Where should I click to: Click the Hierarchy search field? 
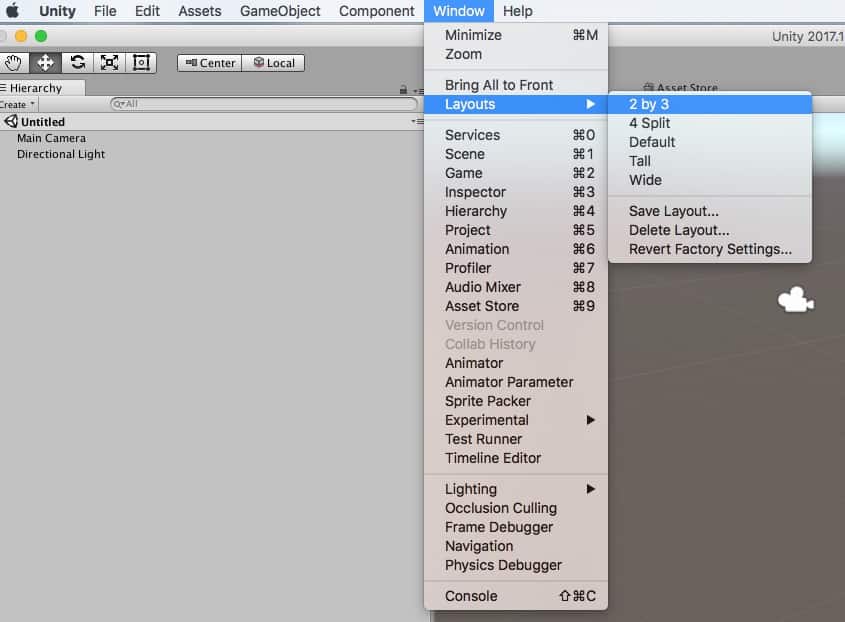(264, 104)
